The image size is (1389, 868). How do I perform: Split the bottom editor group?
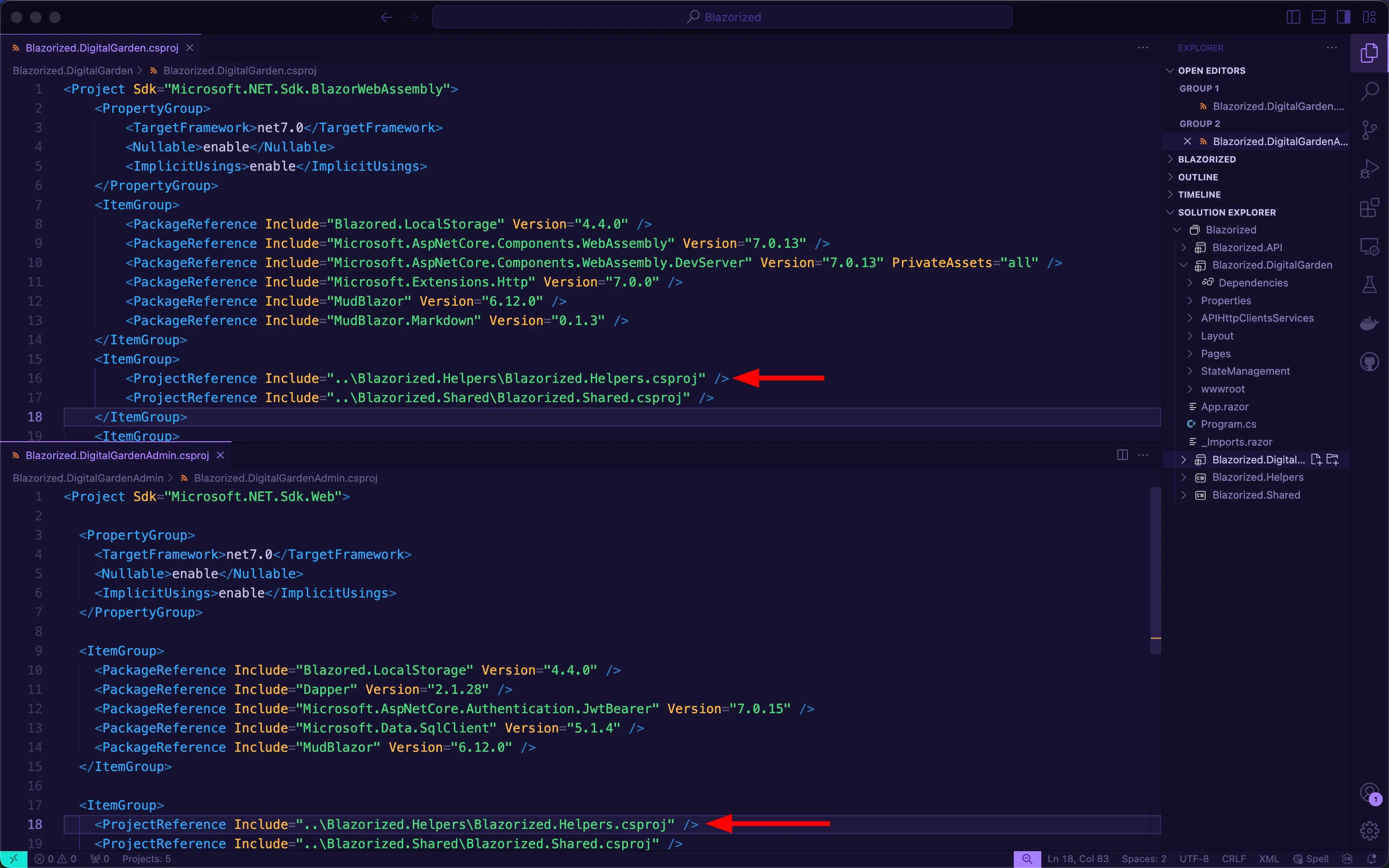tap(1123, 455)
